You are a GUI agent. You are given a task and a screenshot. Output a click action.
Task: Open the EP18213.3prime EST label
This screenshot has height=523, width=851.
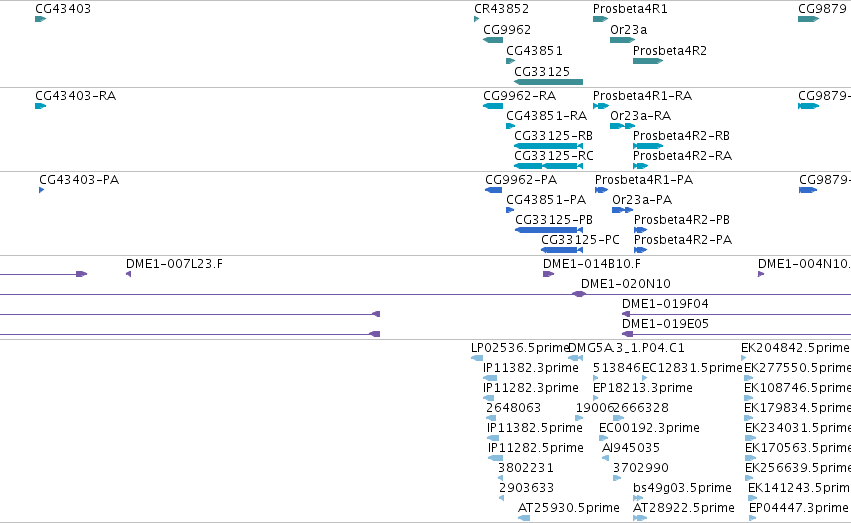[643, 388]
